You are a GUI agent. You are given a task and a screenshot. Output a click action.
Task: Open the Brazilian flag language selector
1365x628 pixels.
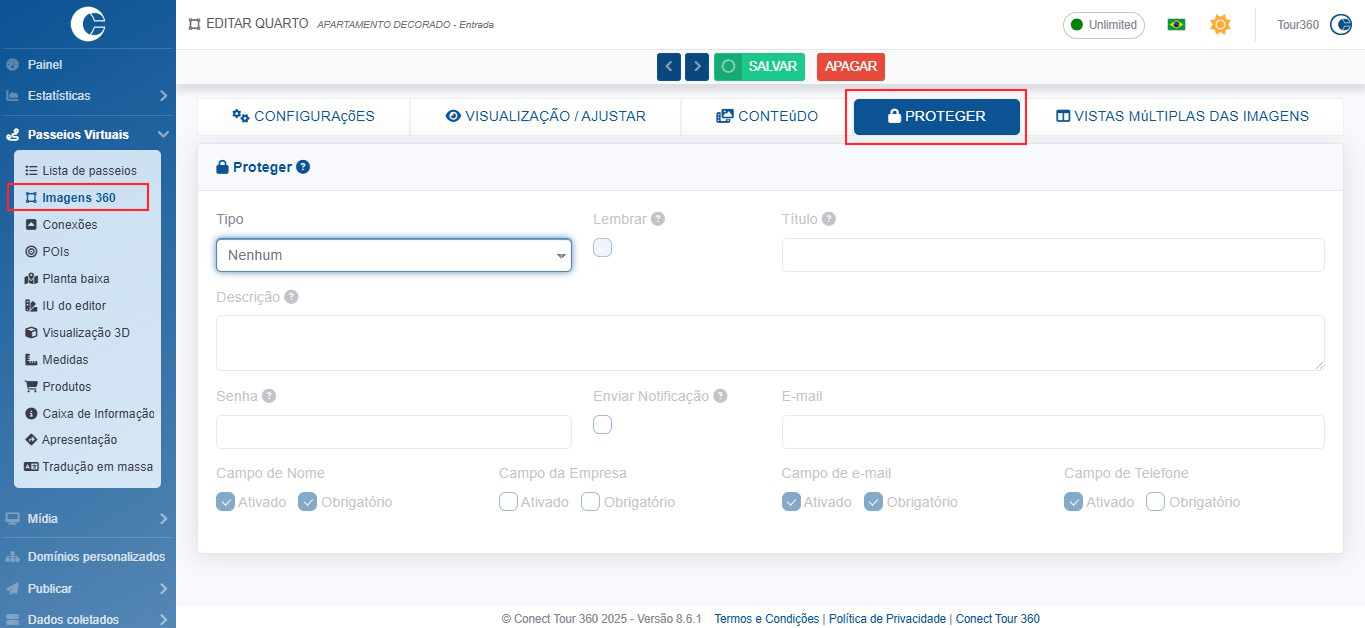tap(1176, 25)
